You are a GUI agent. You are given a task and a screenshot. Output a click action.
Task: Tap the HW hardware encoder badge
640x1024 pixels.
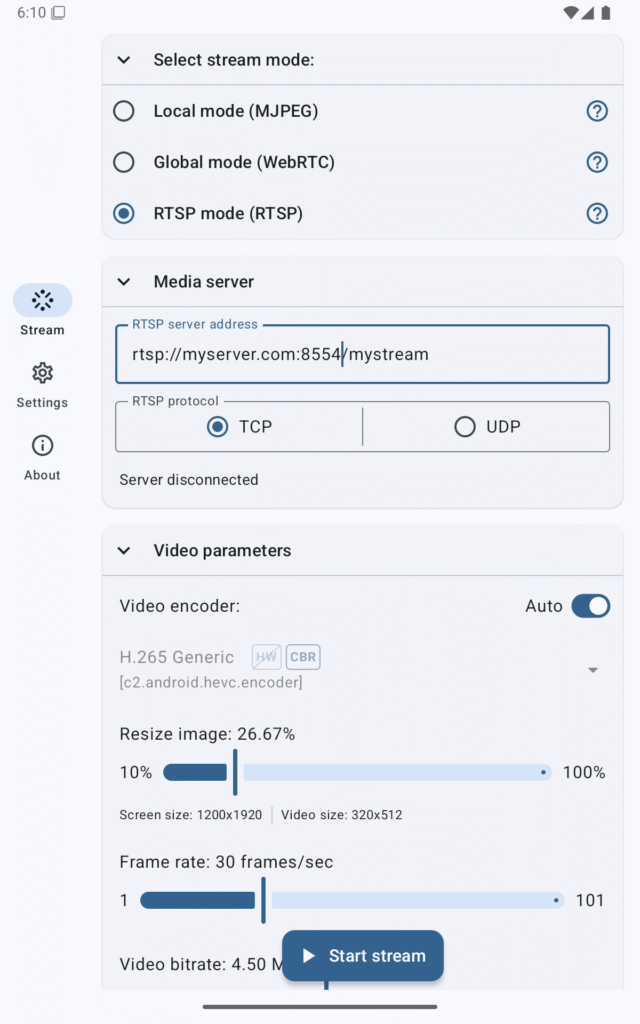pyautogui.click(x=266, y=657)
